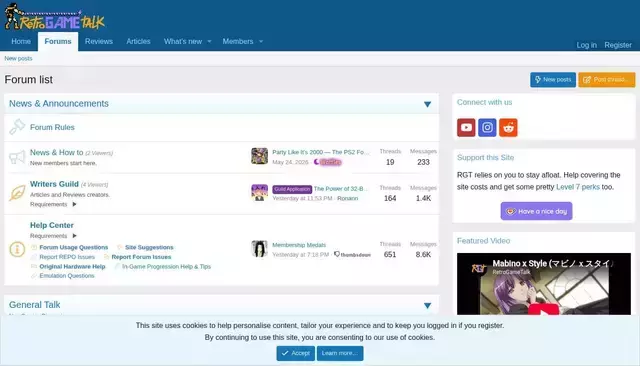Viewport: 640px width, 366px height.
Task: Accept the cookie notice
Action: pyautogui.click(x=296, y=353)
